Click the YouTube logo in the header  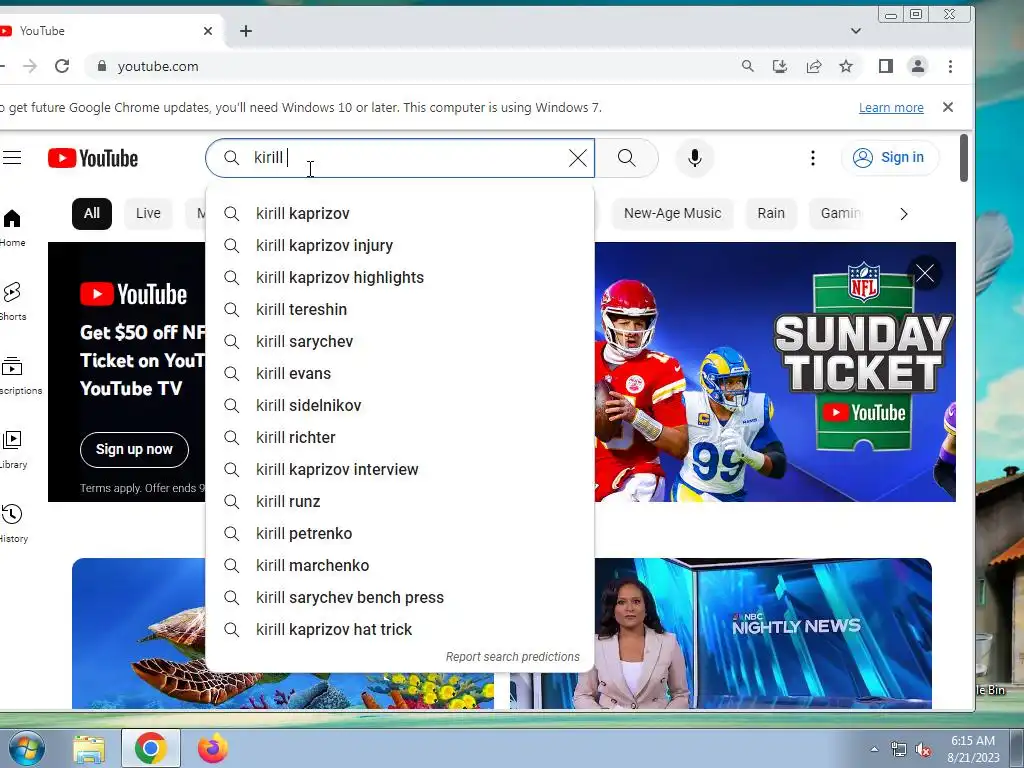click(93, 158)
